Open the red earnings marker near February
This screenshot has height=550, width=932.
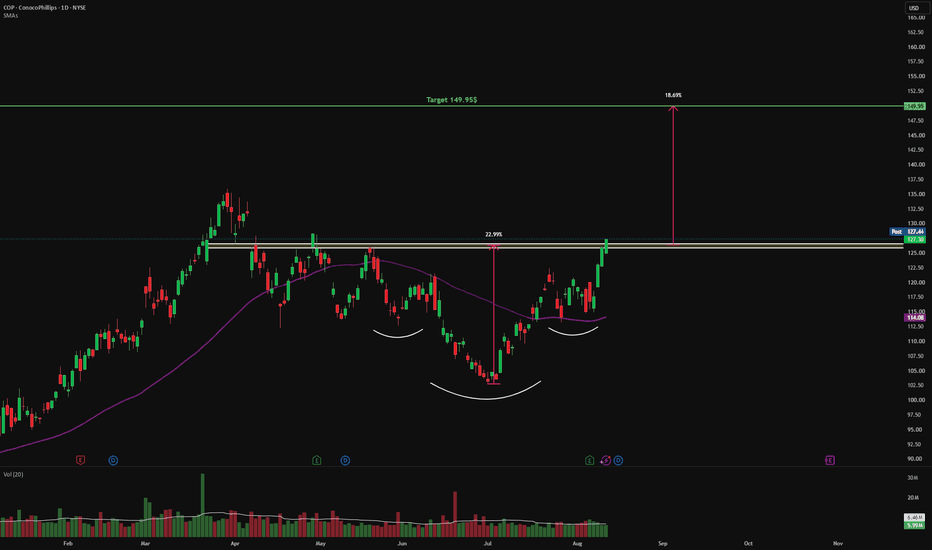tap(80, 460)
